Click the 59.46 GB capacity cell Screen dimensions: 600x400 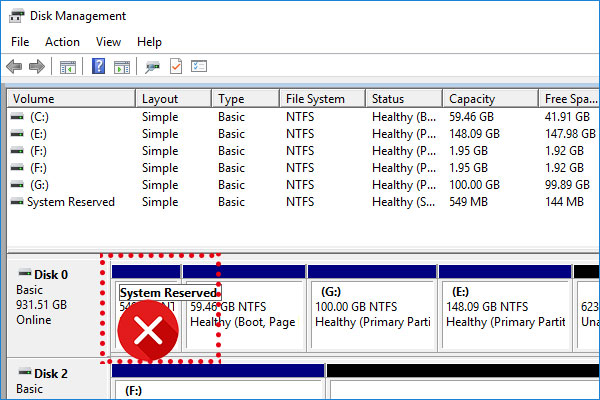[x=471, y=117]
